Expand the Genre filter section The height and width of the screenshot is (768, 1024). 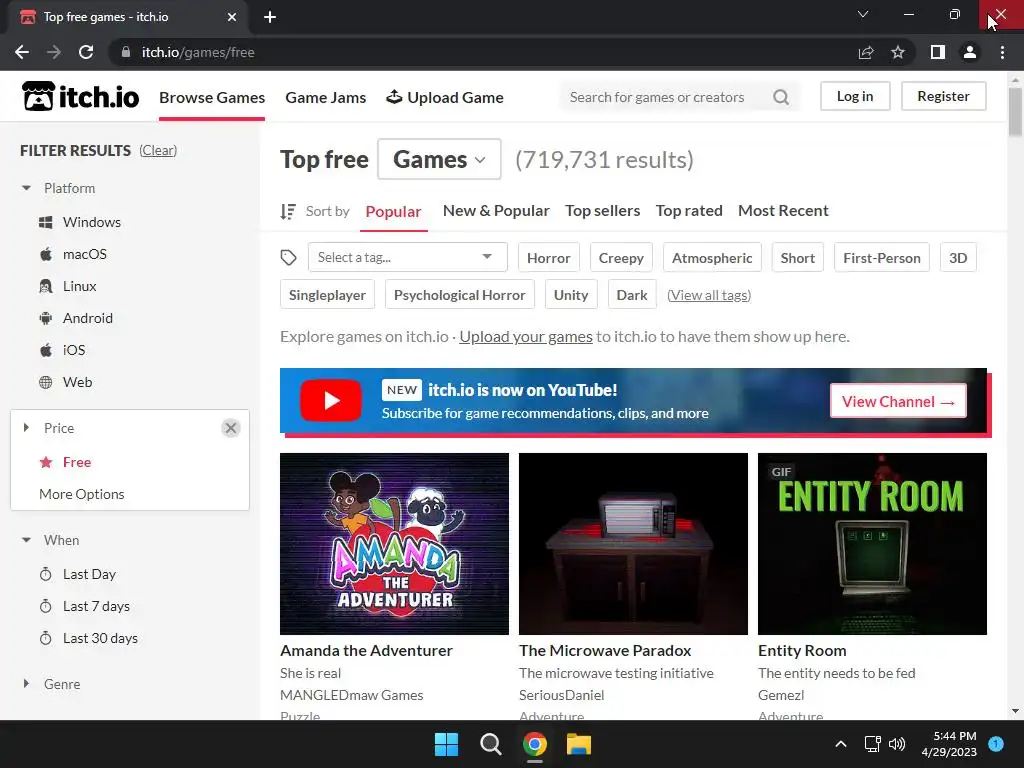26,684
